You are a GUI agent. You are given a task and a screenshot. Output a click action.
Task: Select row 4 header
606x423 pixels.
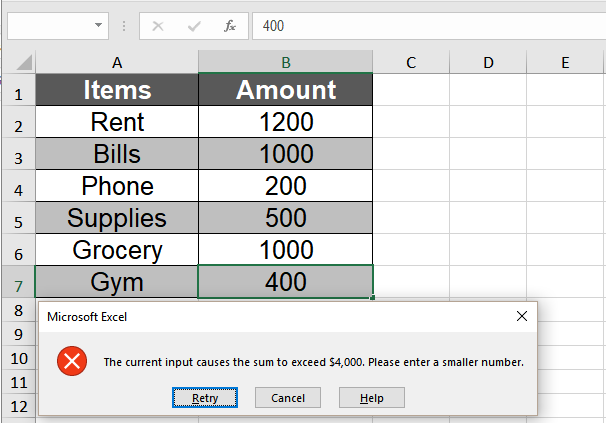(19, 187)
